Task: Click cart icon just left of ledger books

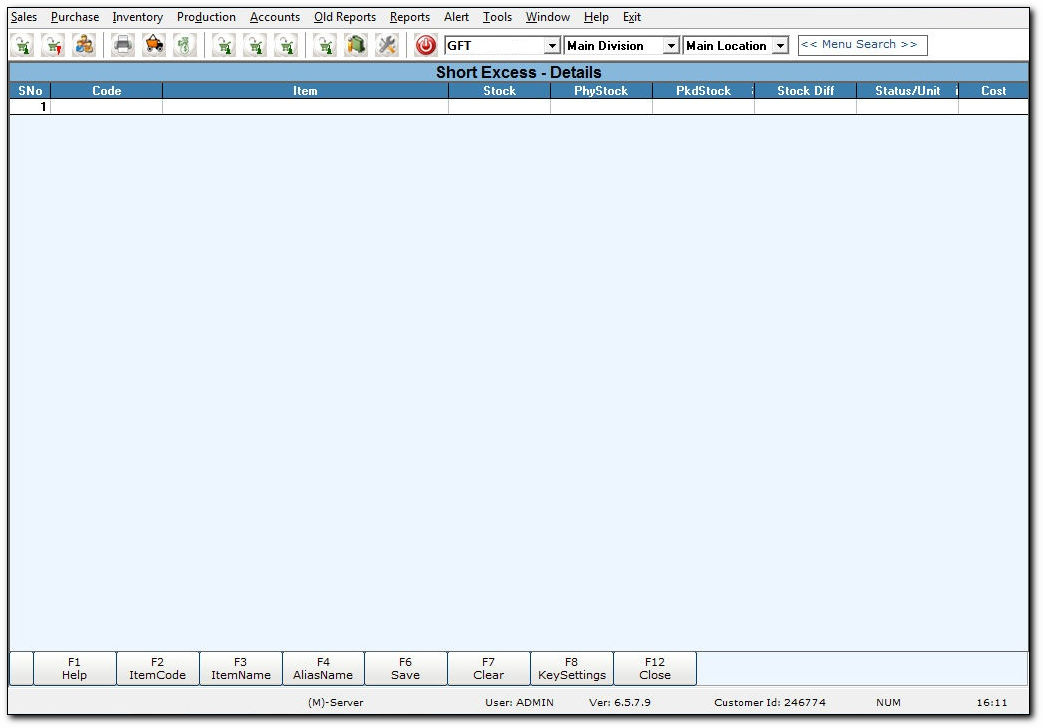Action: pos(325,45)
